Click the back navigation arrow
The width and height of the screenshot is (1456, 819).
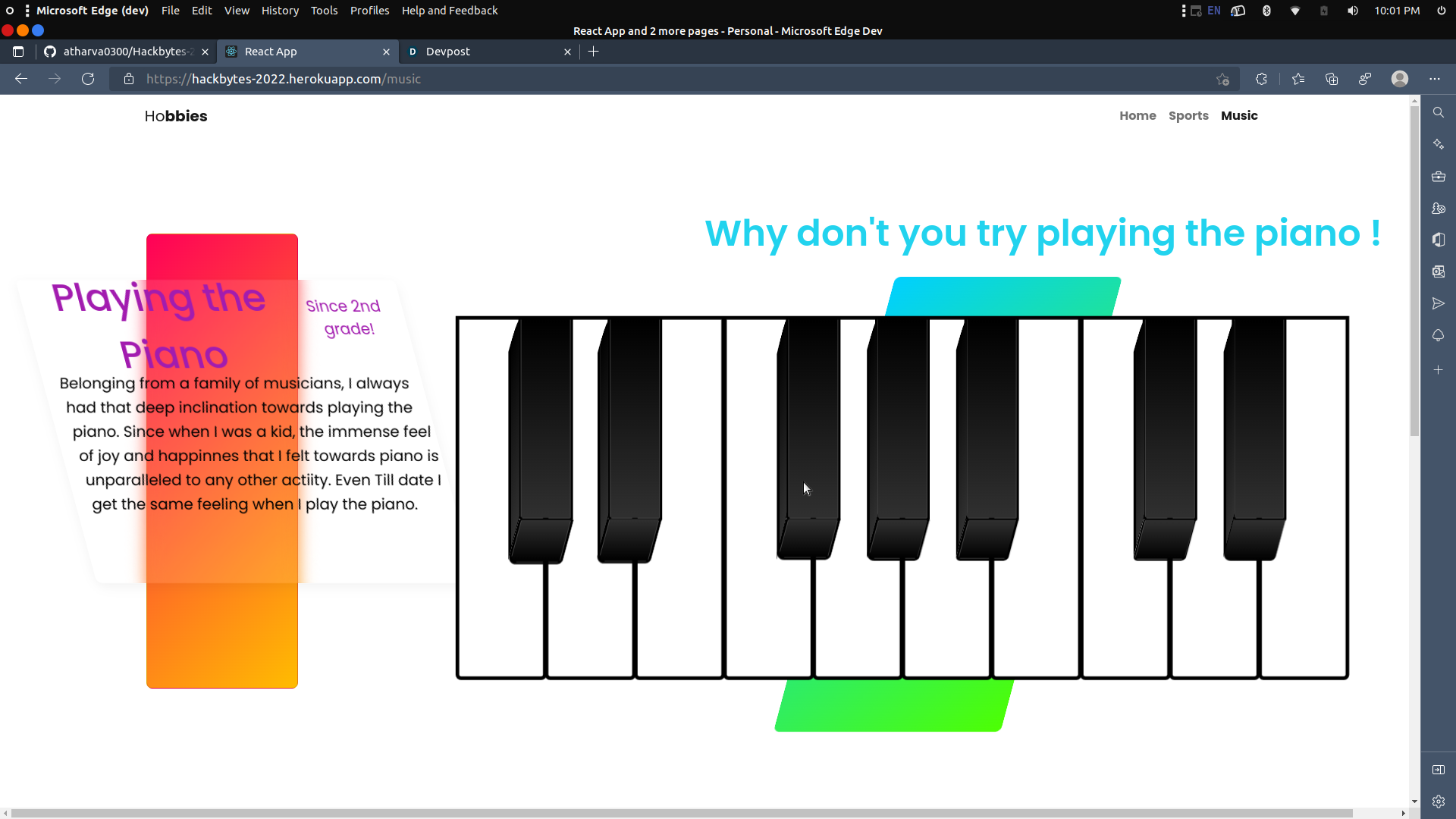pyautogui.click(x=21, y=79)
